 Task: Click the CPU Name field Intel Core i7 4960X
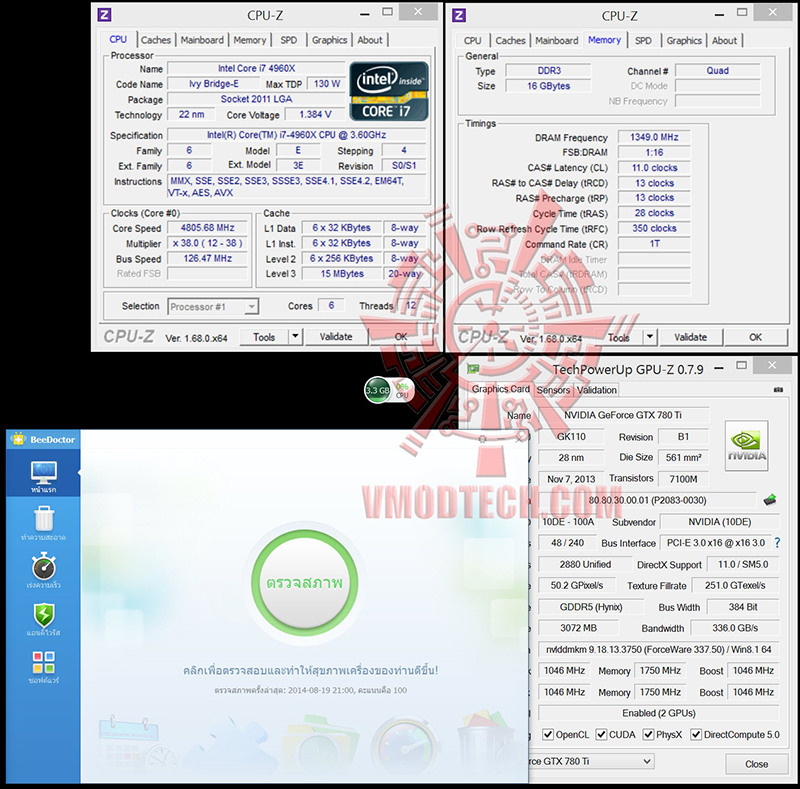257,68
